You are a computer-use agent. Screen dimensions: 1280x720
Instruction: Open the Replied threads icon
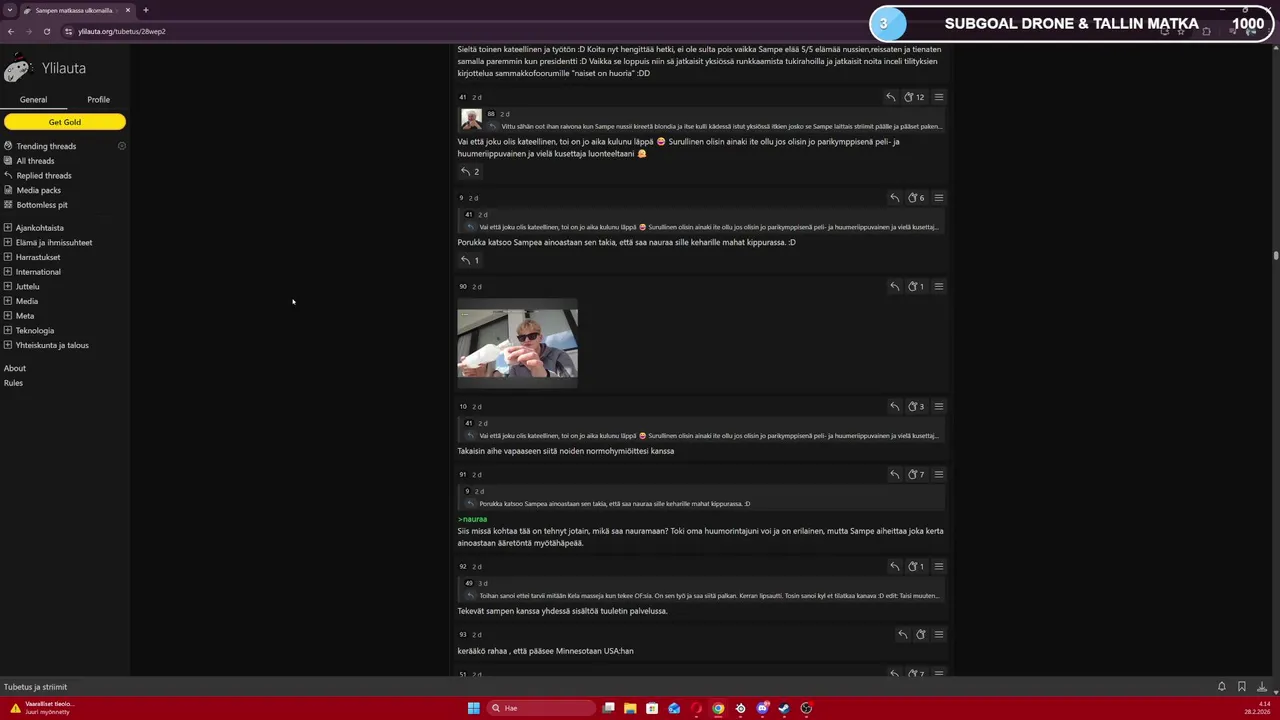8,175
